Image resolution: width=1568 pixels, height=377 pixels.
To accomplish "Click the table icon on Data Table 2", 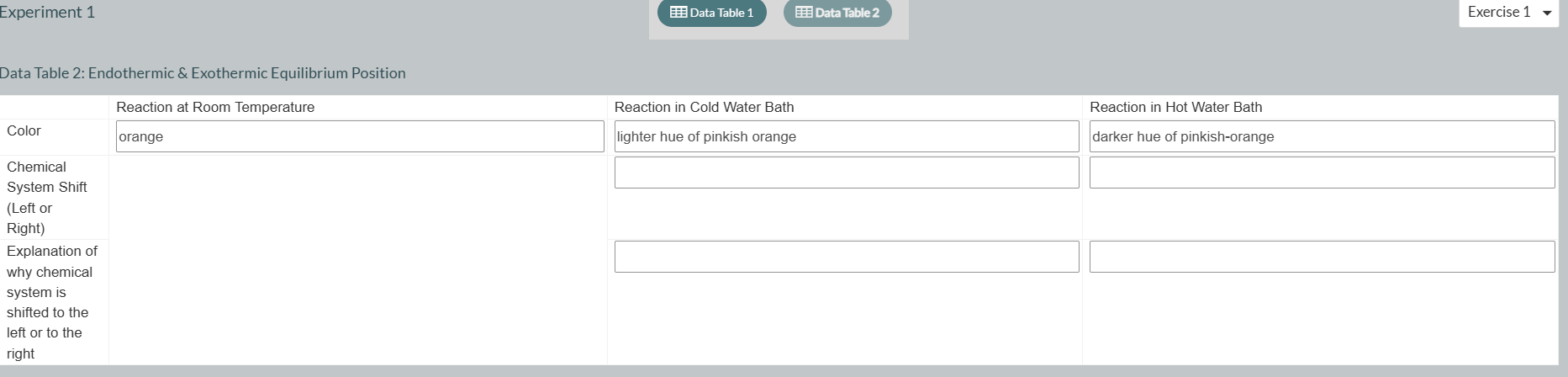I will [804, 13].
